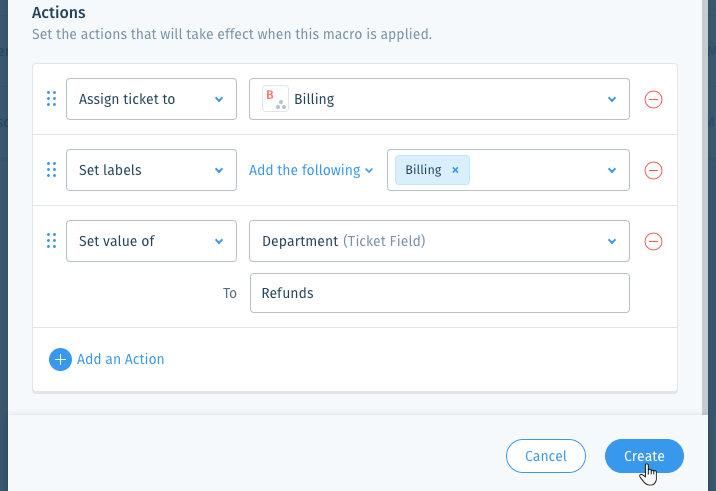
Task: Click the Create button
Action: (x=644, y=456)
